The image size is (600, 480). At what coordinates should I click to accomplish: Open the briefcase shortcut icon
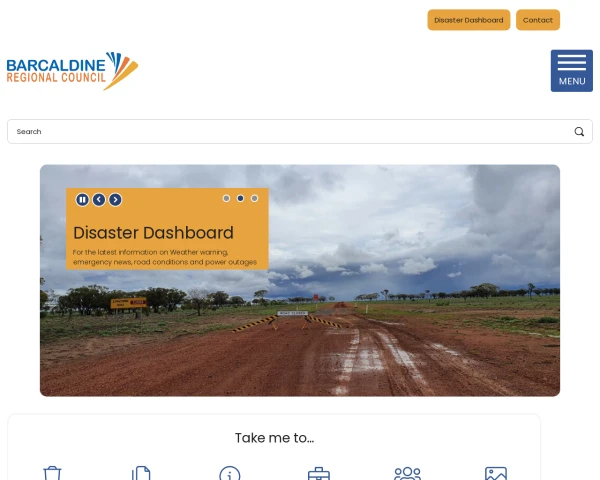point(319,473)
